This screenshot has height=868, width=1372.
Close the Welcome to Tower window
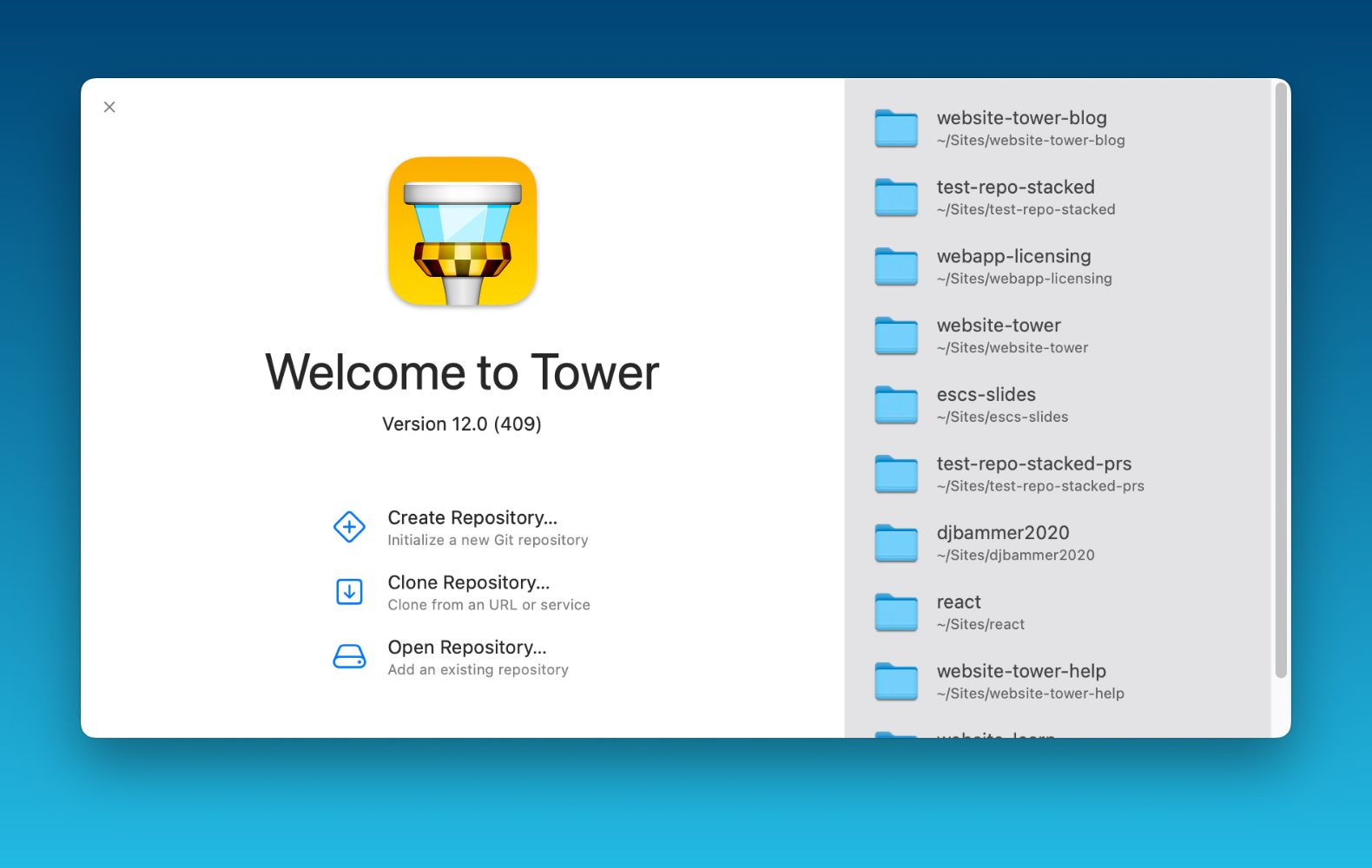click(x=109, y=107)
